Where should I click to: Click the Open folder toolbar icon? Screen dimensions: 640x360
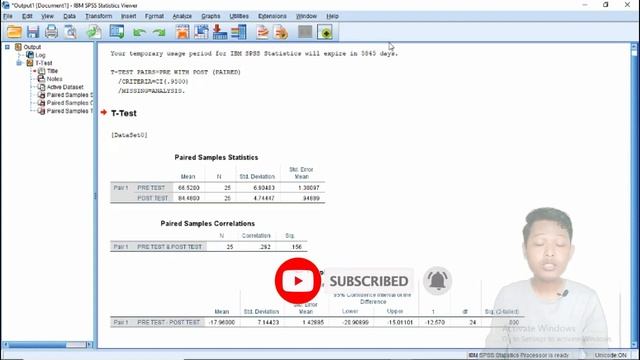[x=14, y=32]
